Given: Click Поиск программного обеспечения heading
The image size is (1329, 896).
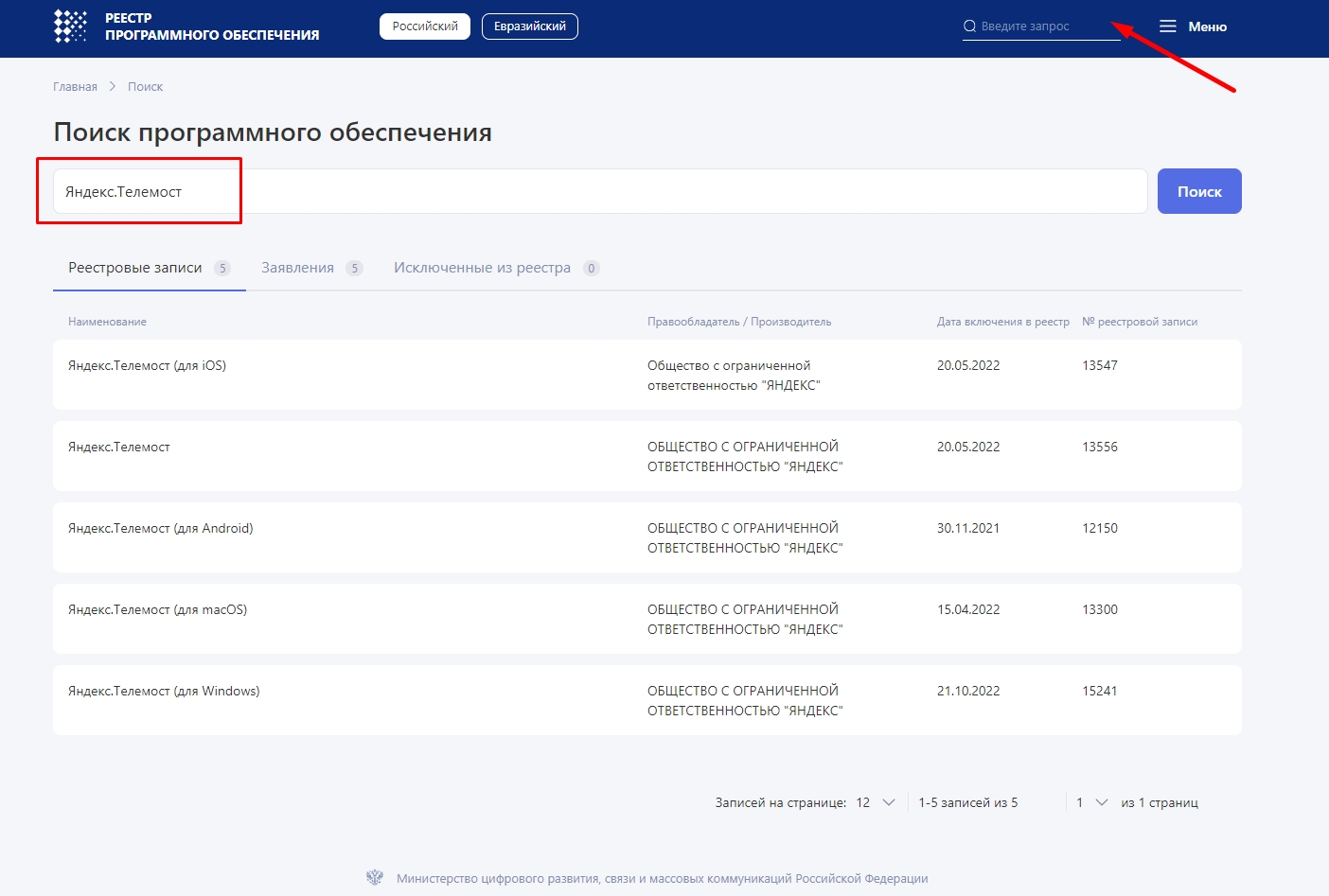Looking at the screenshot, I should point(273,132).
